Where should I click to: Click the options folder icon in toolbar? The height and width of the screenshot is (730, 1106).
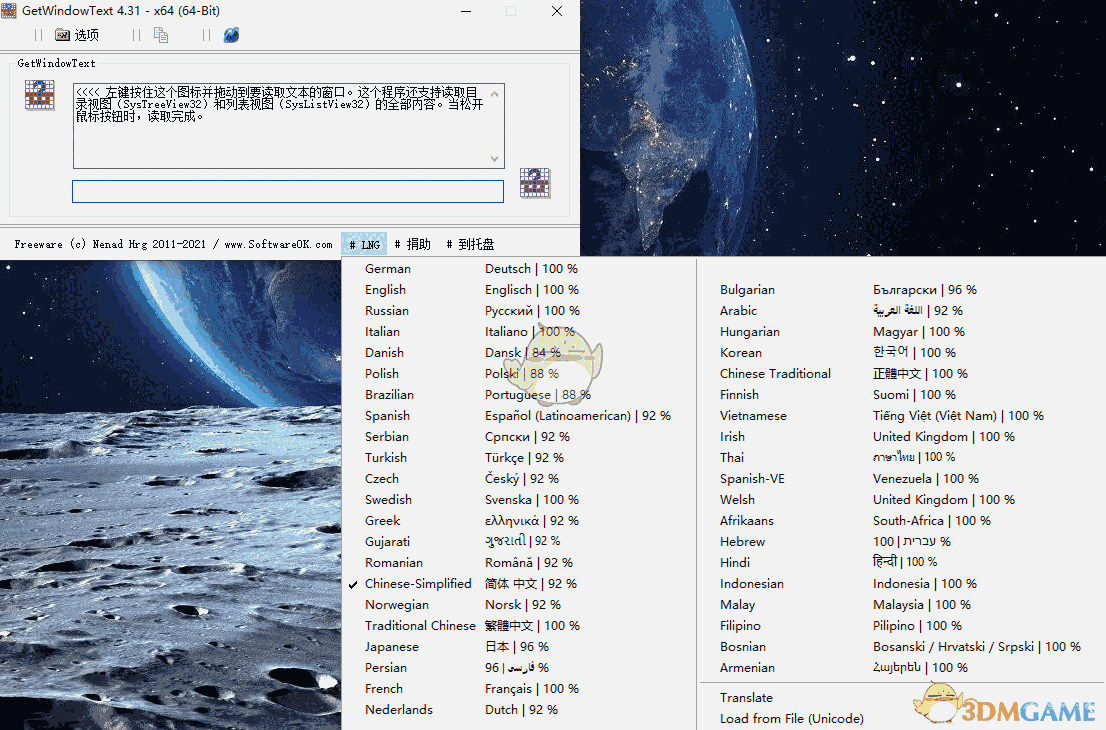61,34
